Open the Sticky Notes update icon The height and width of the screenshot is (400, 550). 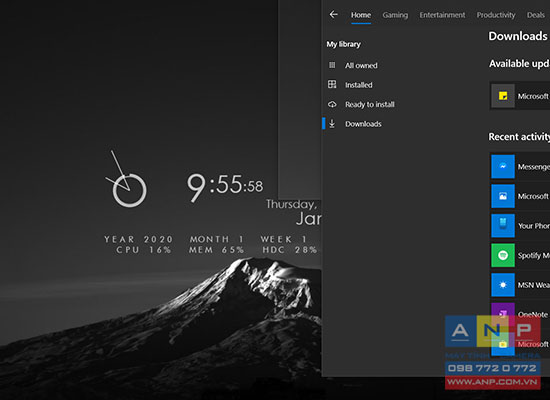tap(503, 96)
